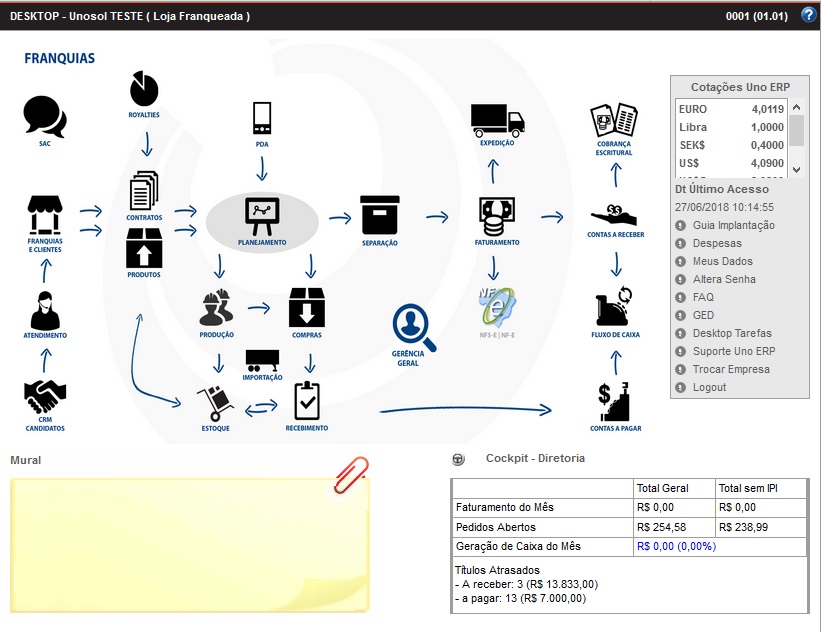This screenshot has height=632, width=821.
Task: Open the Estoque hand truck icon
Action: point(215,404)
